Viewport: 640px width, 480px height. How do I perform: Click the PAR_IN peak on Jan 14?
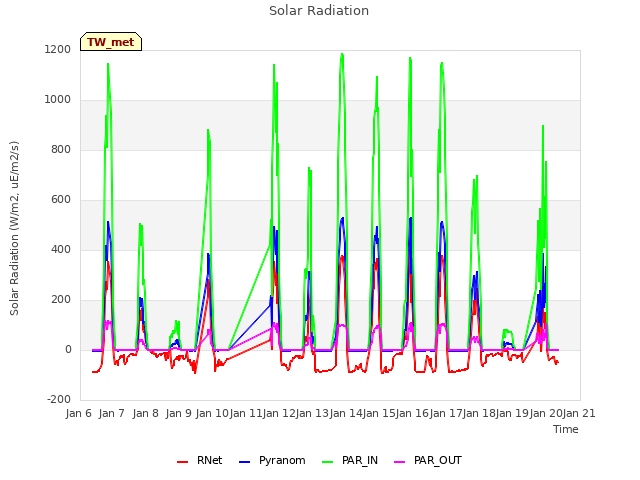pyautogui.click(x=342, y=54)
